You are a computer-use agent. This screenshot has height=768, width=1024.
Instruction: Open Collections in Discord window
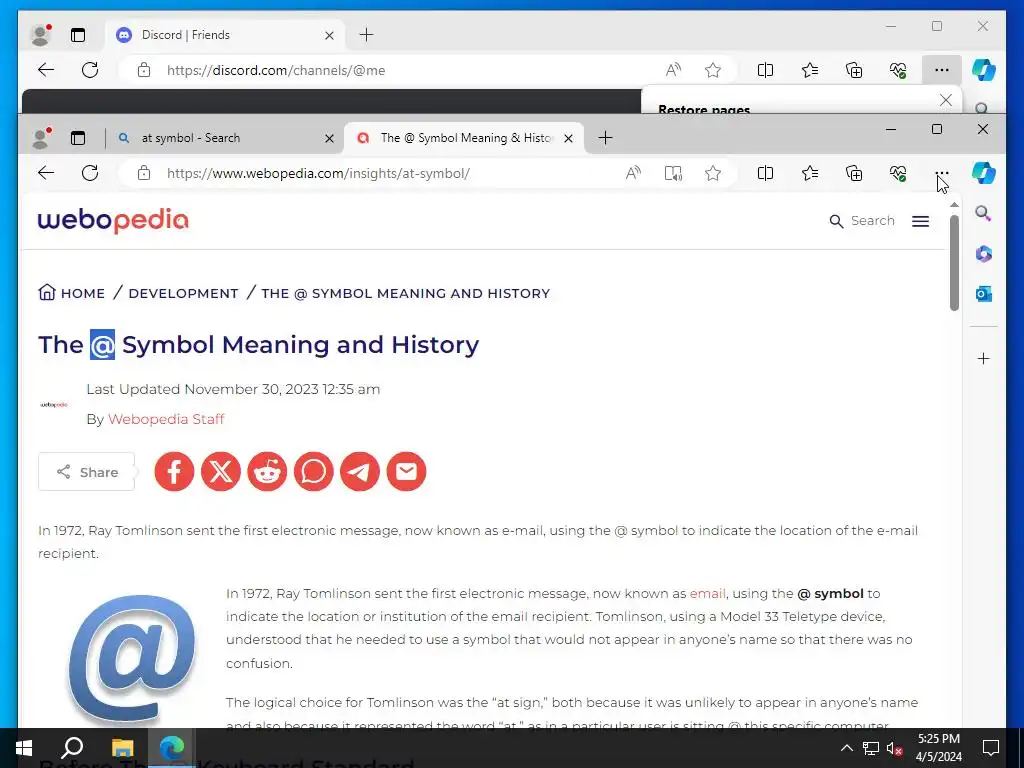point(854,70)
